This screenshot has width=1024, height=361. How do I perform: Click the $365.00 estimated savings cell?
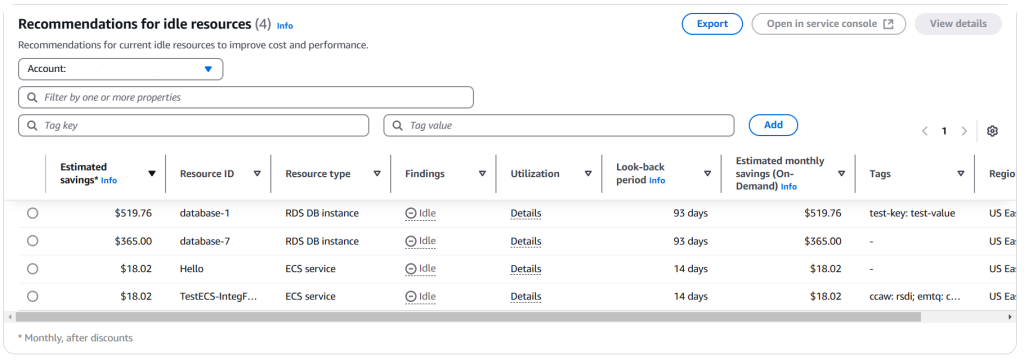(133, 241)
